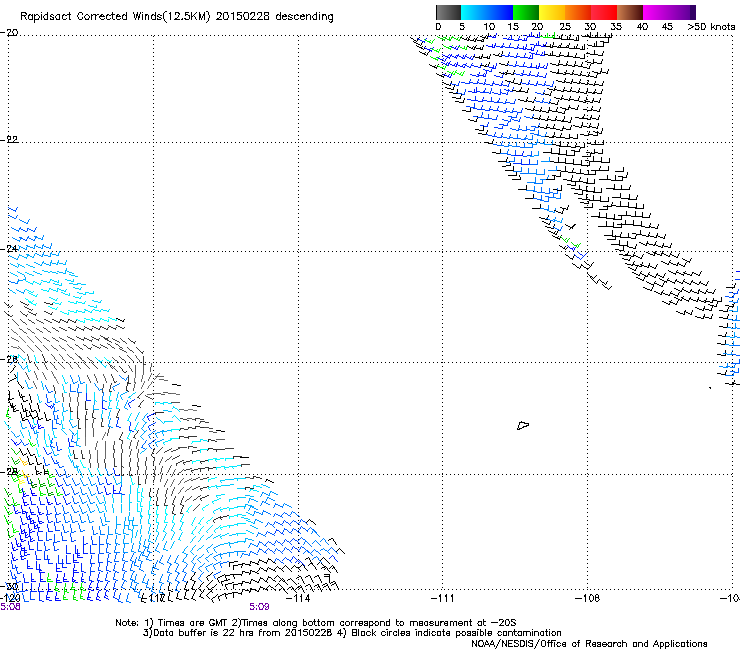The image size is (740, 650).
Task: Click the date '20150228' in the title
Action: 243,17
